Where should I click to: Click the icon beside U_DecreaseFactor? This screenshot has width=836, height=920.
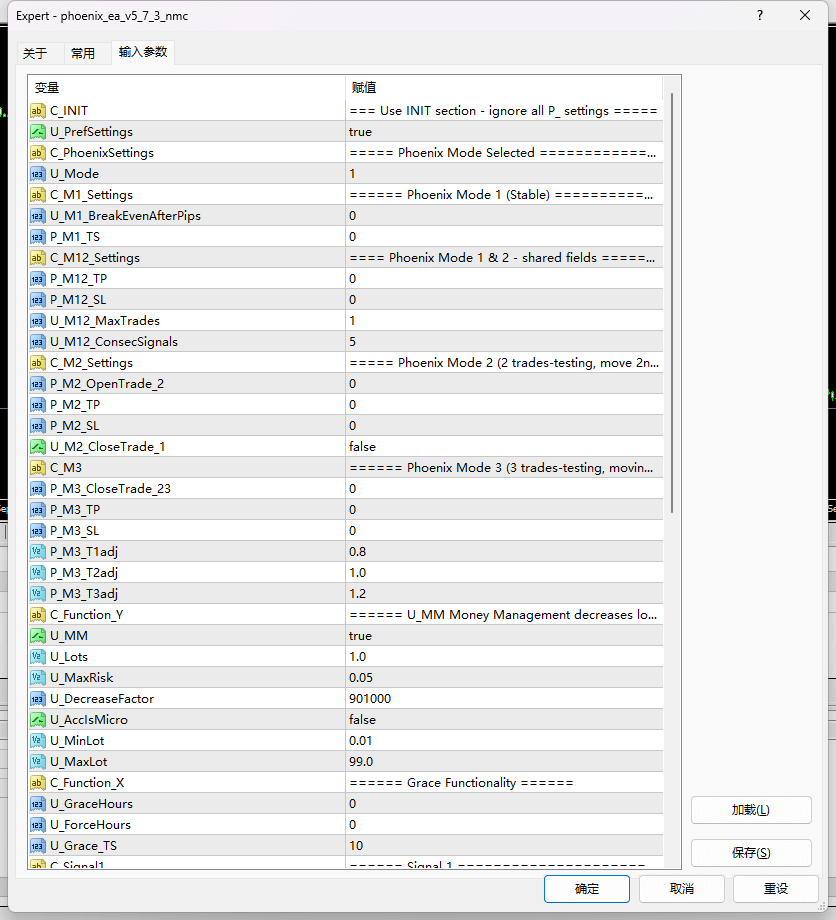(38, 699)
